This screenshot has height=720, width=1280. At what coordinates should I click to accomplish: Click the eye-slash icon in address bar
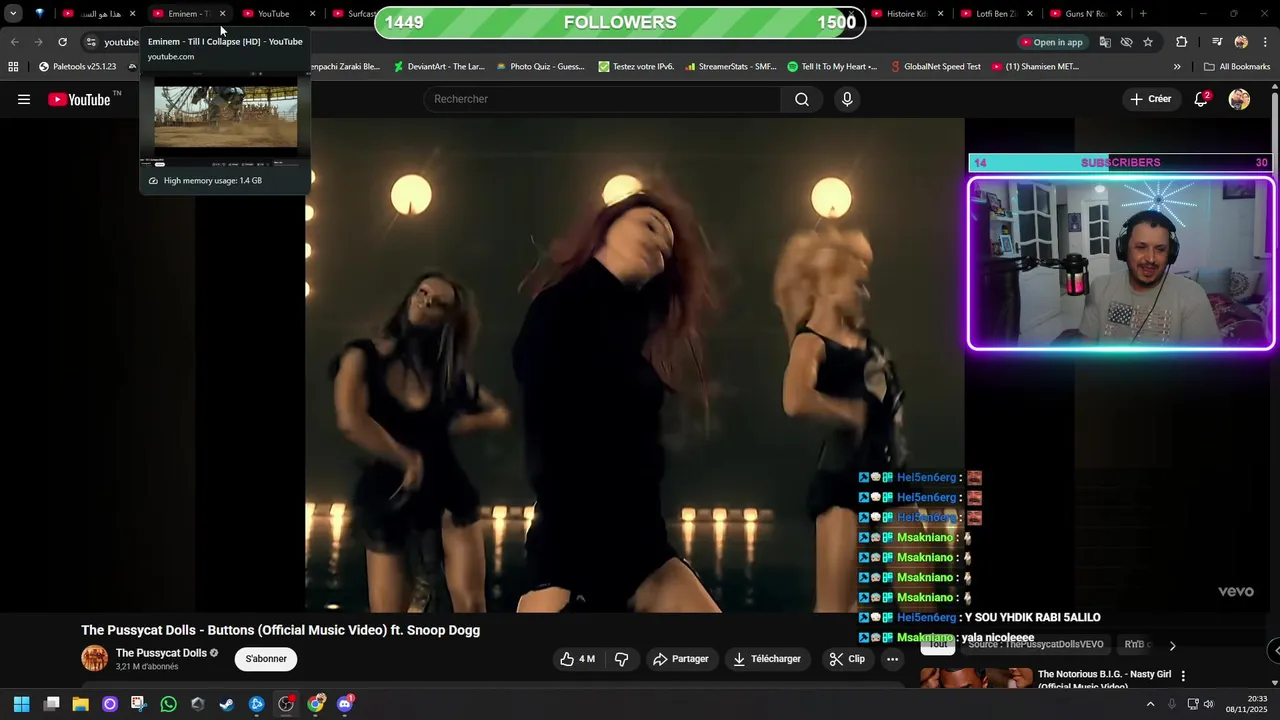click(1126, 42)
